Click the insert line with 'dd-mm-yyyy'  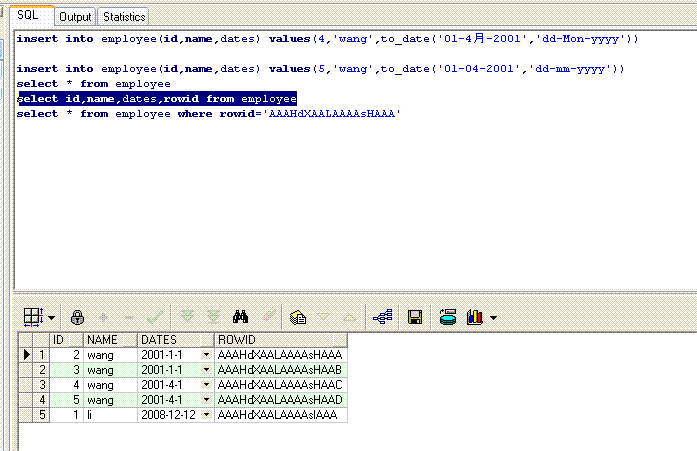coord(320,69)
